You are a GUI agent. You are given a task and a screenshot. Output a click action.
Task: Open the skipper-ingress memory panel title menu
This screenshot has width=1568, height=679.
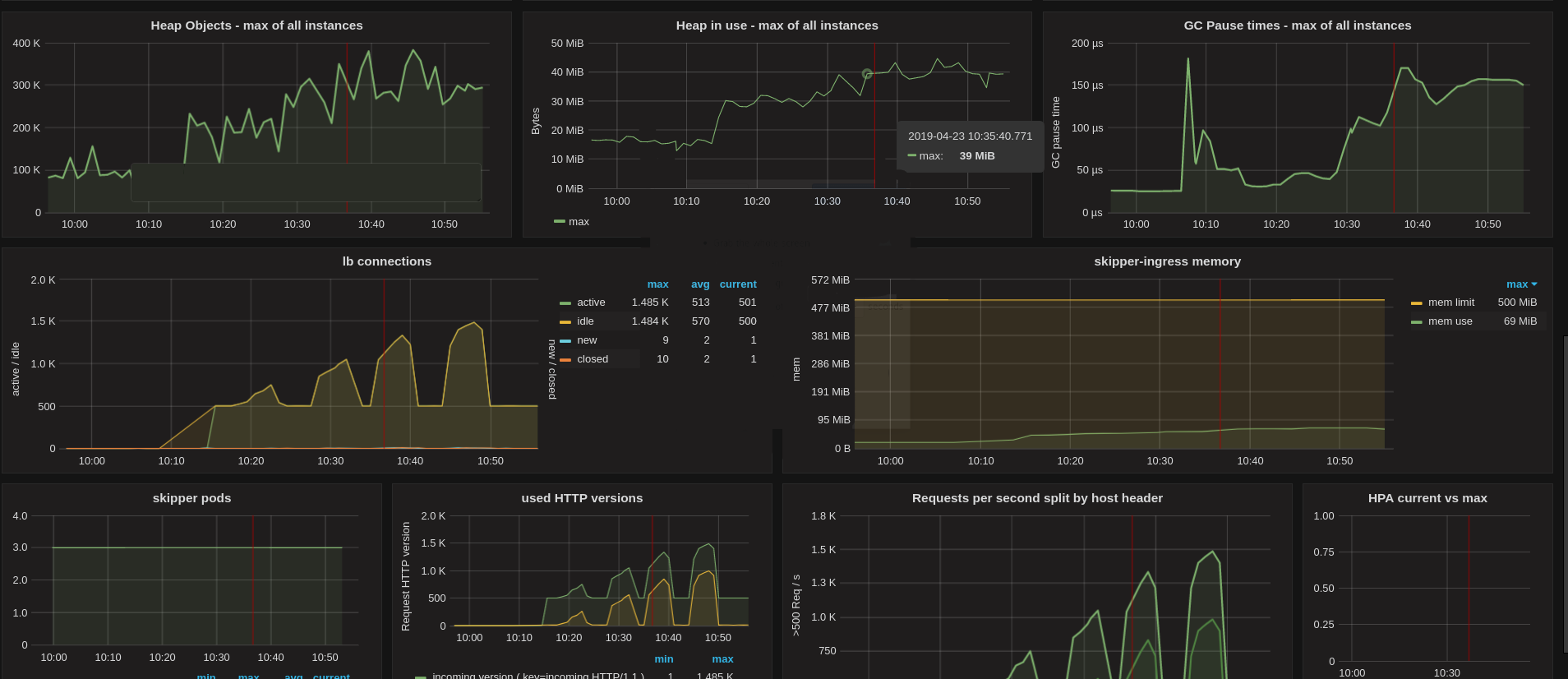pyautogui.click(x=1167, y=261)
